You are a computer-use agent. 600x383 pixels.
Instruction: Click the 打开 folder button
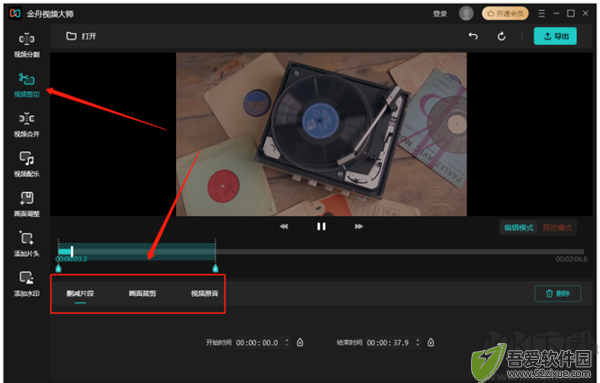[81, 36]
